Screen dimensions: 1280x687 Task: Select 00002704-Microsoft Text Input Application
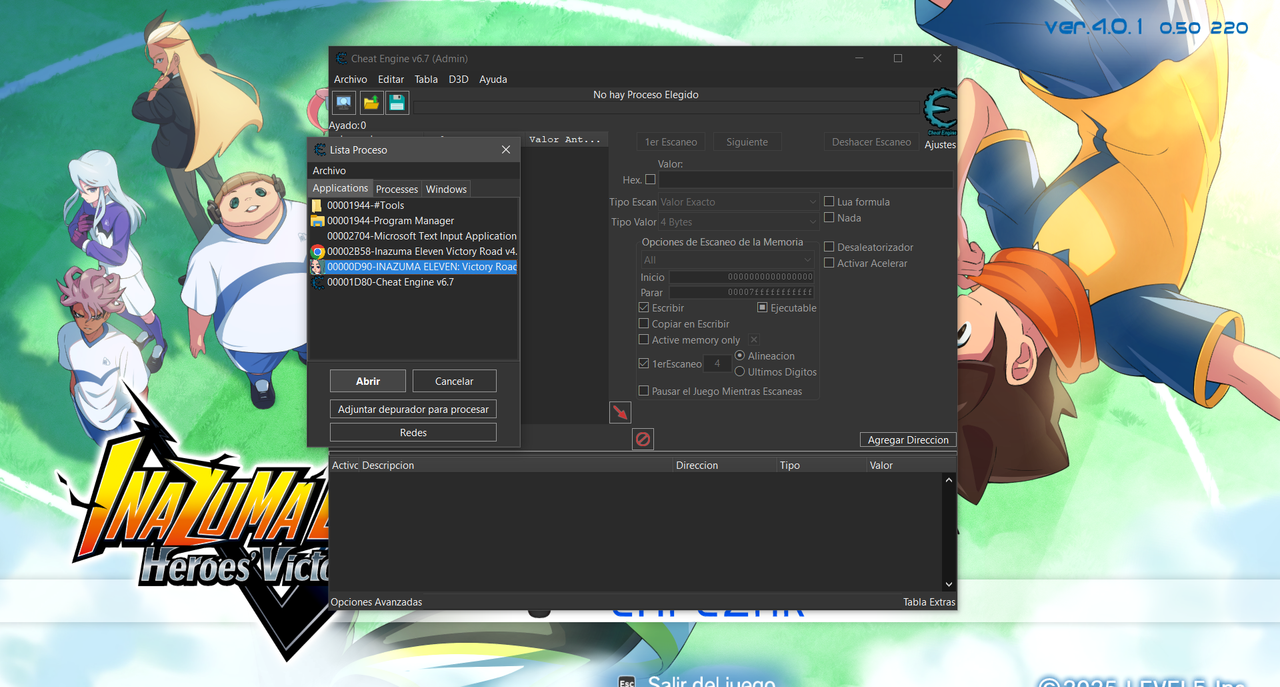coord(414,236)
